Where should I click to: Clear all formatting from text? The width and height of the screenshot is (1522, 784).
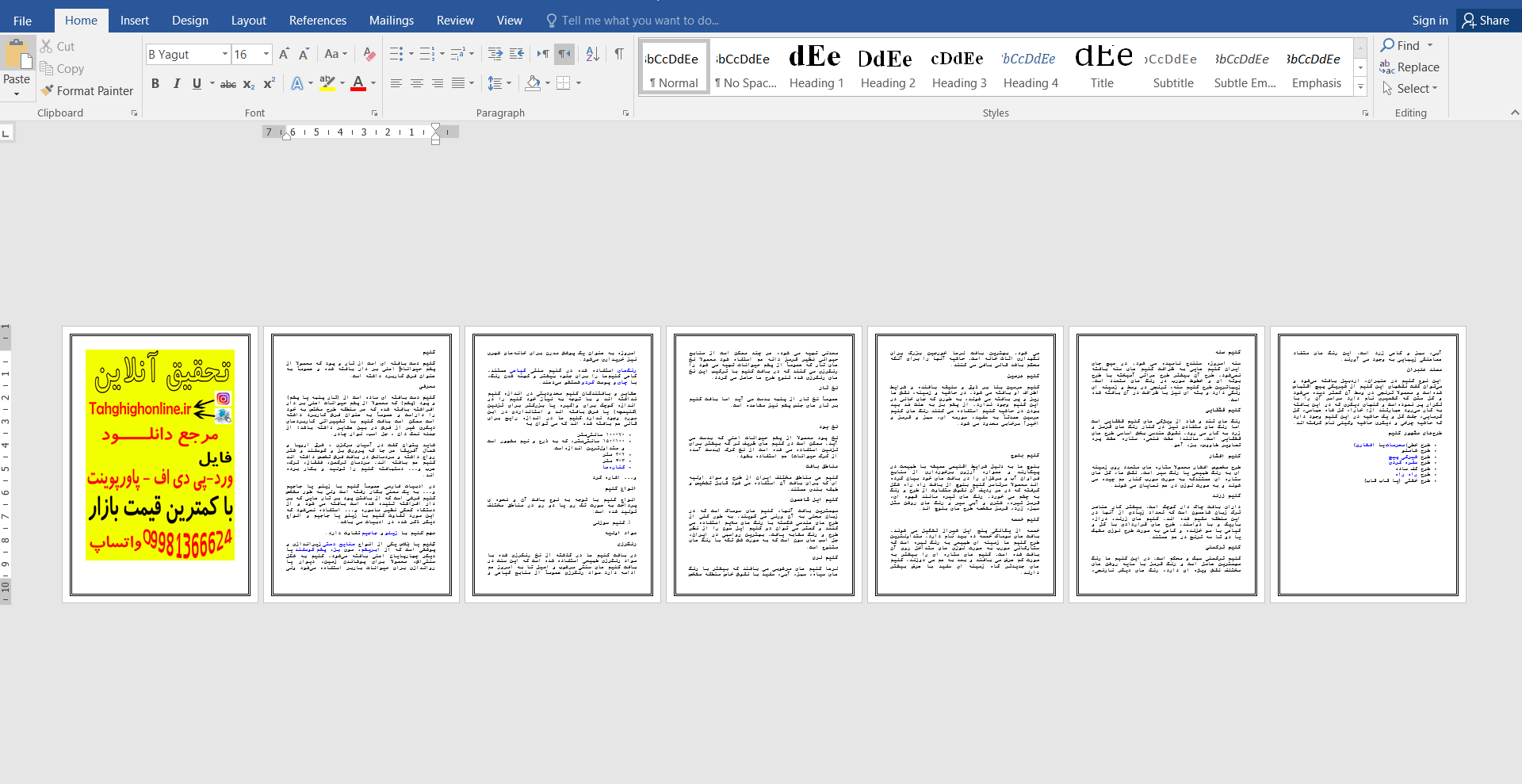369,54
